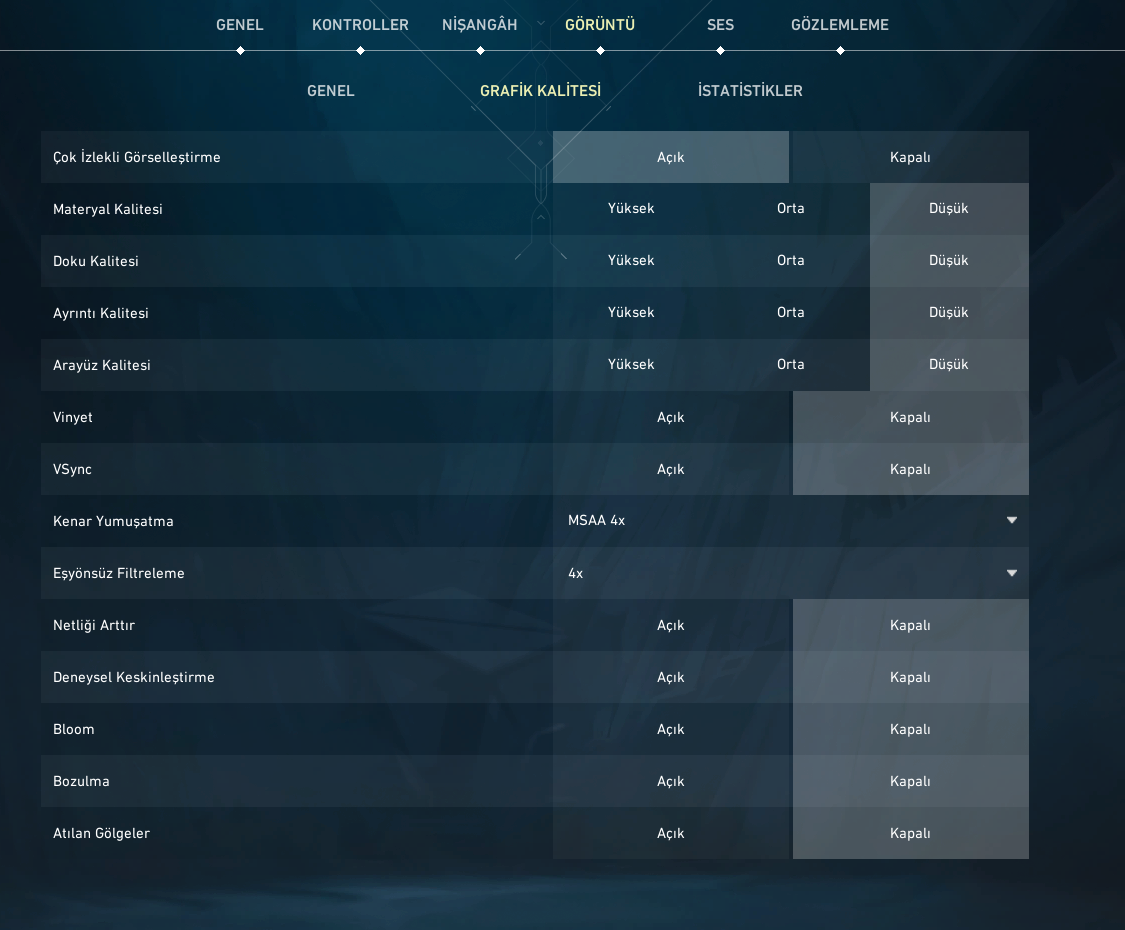Open the Eşyönsüz Filtreleme 4x dropdown
The height and width of the screenshot is (930, 1125).
click(791, 573)
